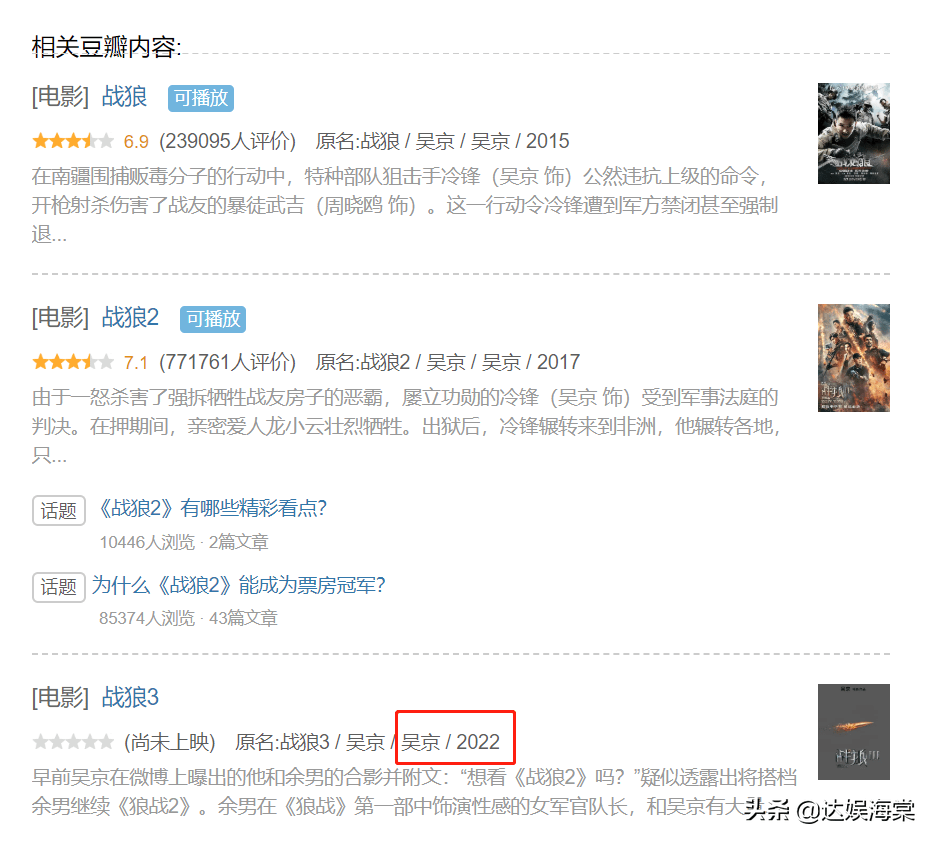
Task: Click the 239095人评价 review count
Action: tap(227, 141)
